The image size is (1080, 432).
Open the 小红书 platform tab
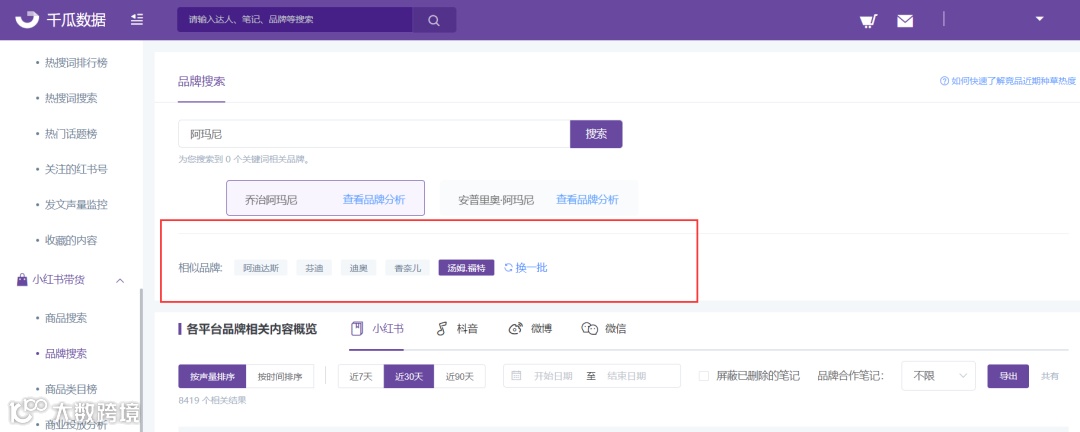coord(377,329)
